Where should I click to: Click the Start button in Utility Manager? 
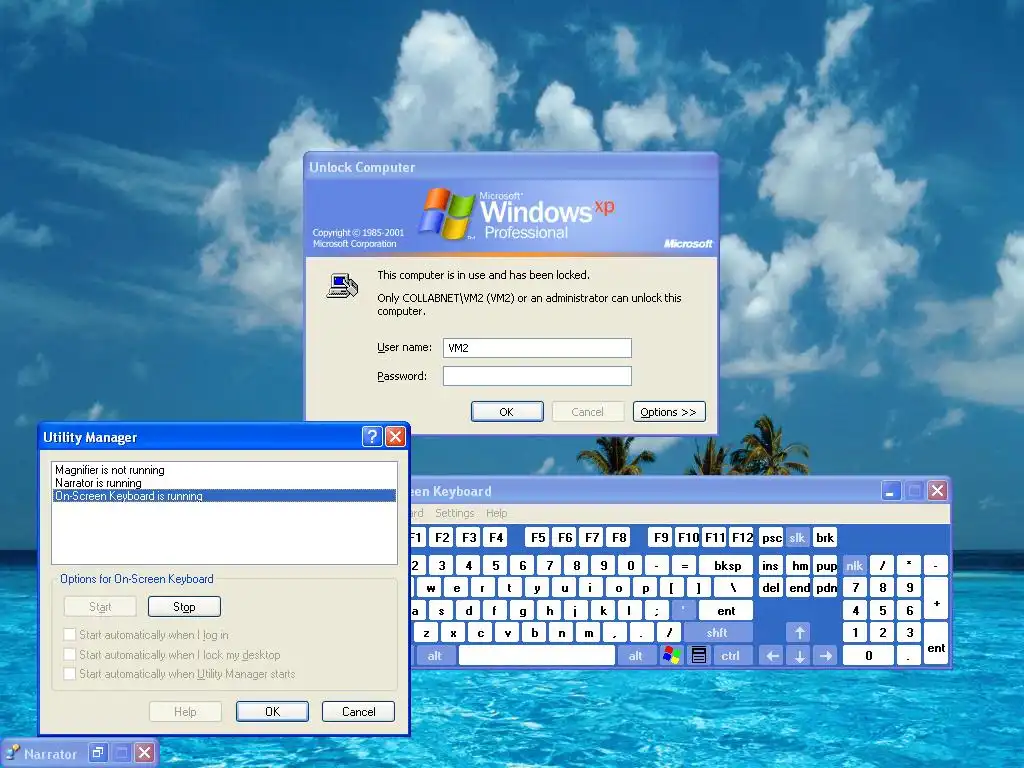(x=100, y=607)
